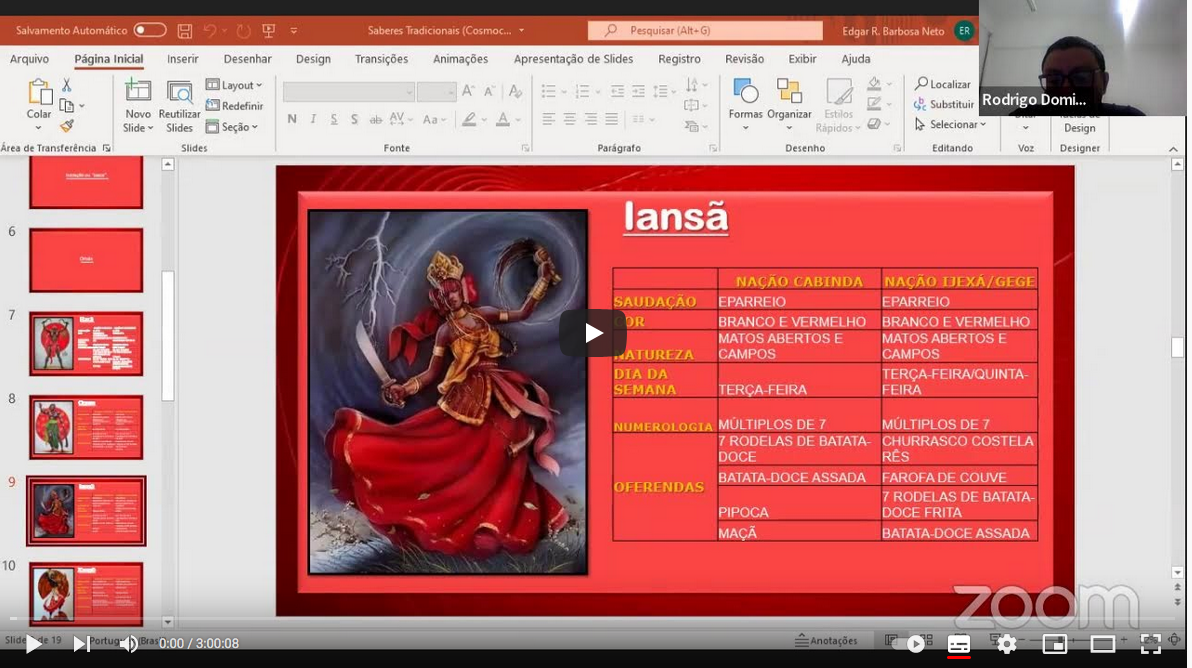The width and height of the screenshot is (1192, 668).
Task: Switch the video to theater mode
Action: 1102,644
